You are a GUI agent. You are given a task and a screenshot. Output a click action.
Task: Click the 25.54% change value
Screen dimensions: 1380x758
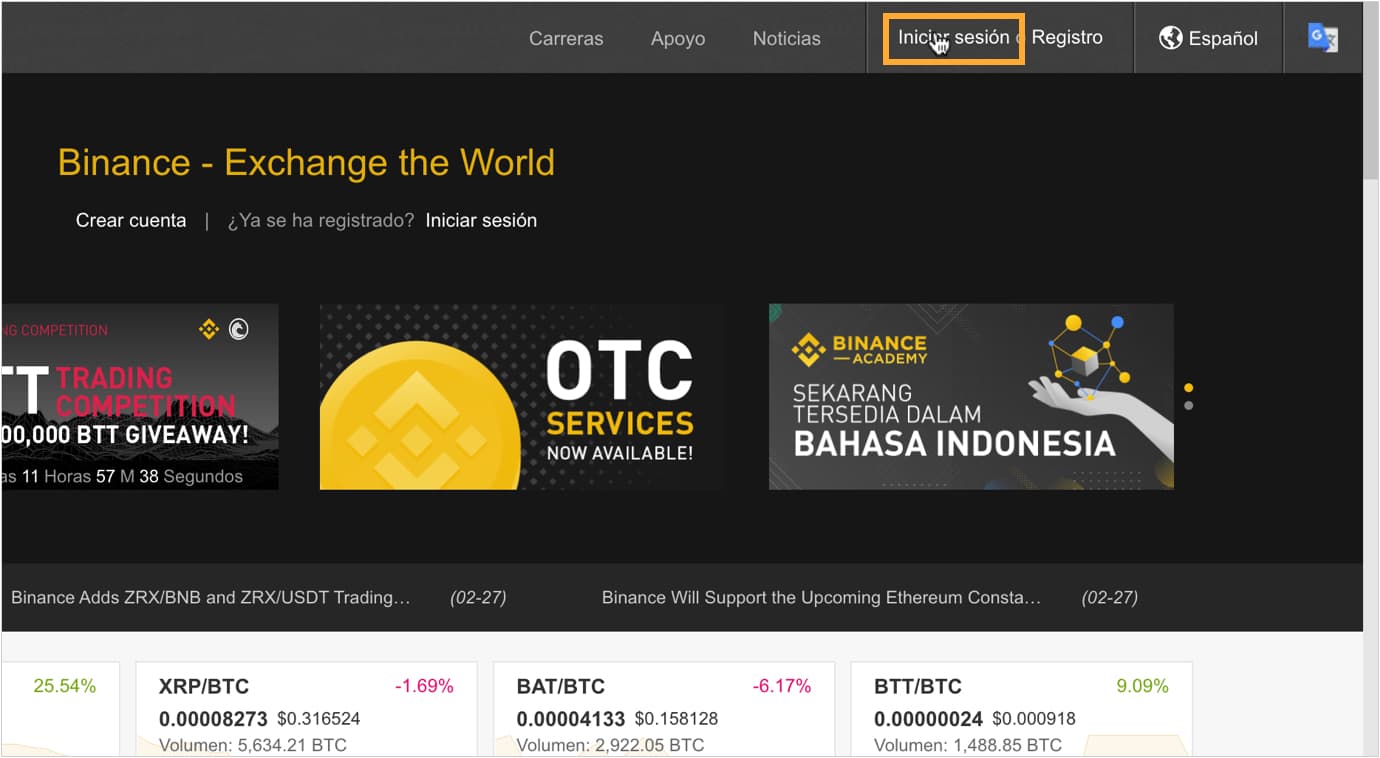[64, 686]
